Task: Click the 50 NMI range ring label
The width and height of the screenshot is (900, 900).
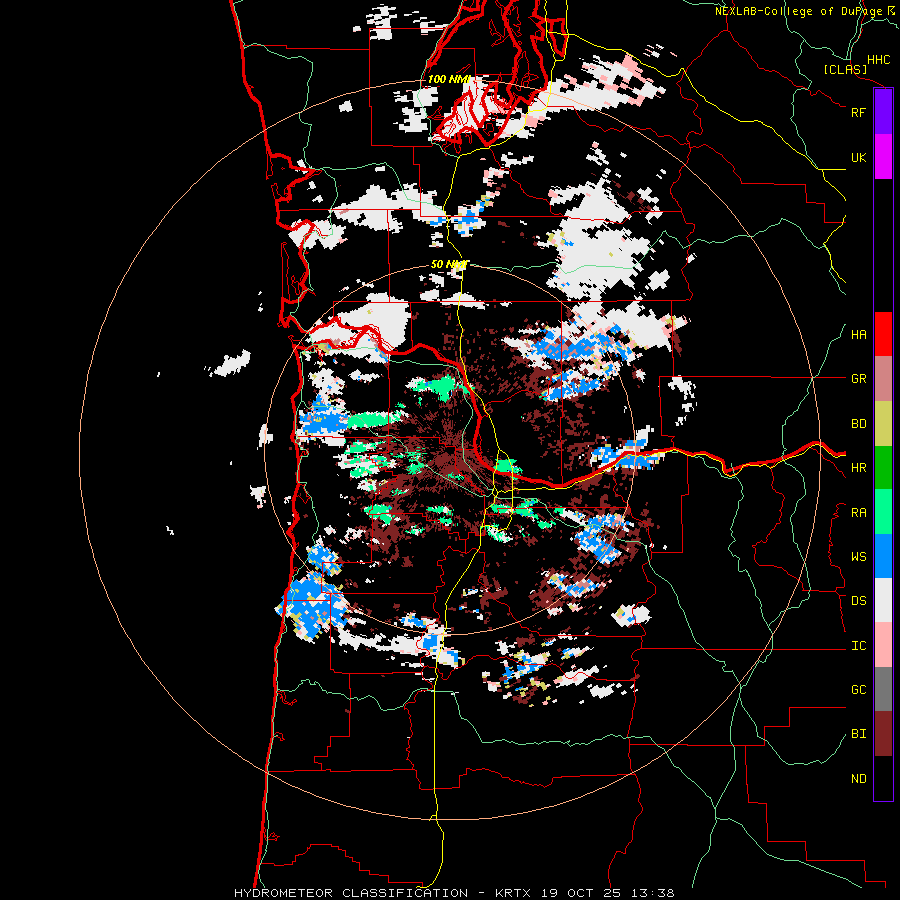Action: click(449, 264)
